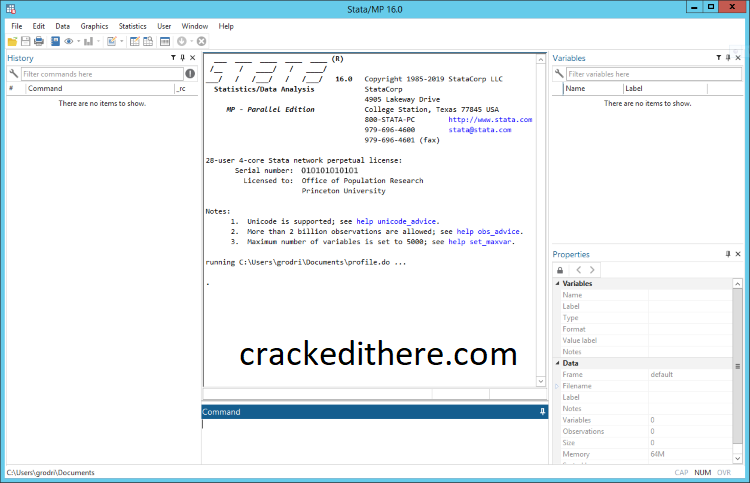Click the Open file folder icon
The image size is (750, 483).
[12, 42]
